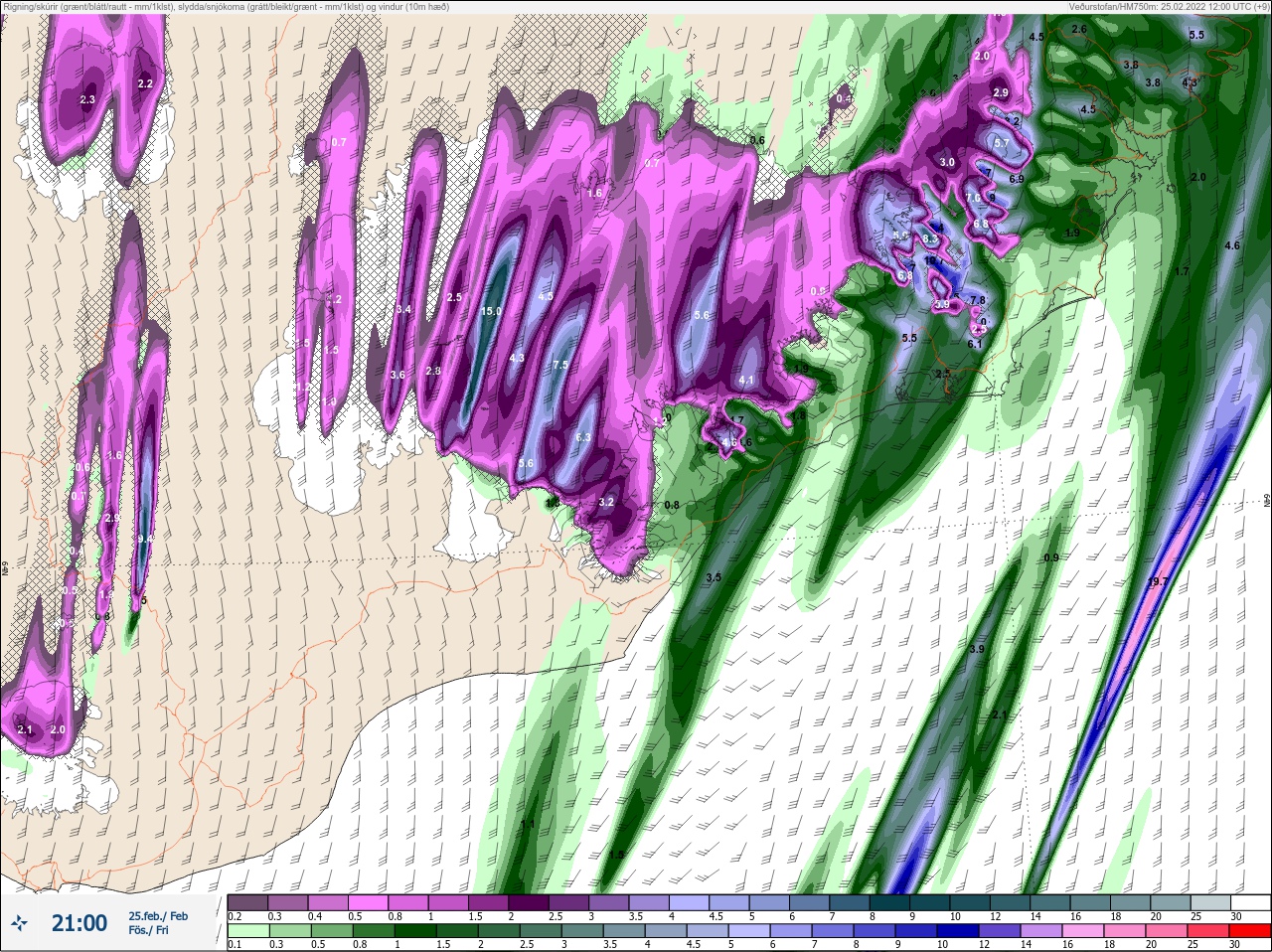The image size is (1272, 952).
Task: Click the 6.3 precipitation value on the map
Action: (x=583, y=437)
